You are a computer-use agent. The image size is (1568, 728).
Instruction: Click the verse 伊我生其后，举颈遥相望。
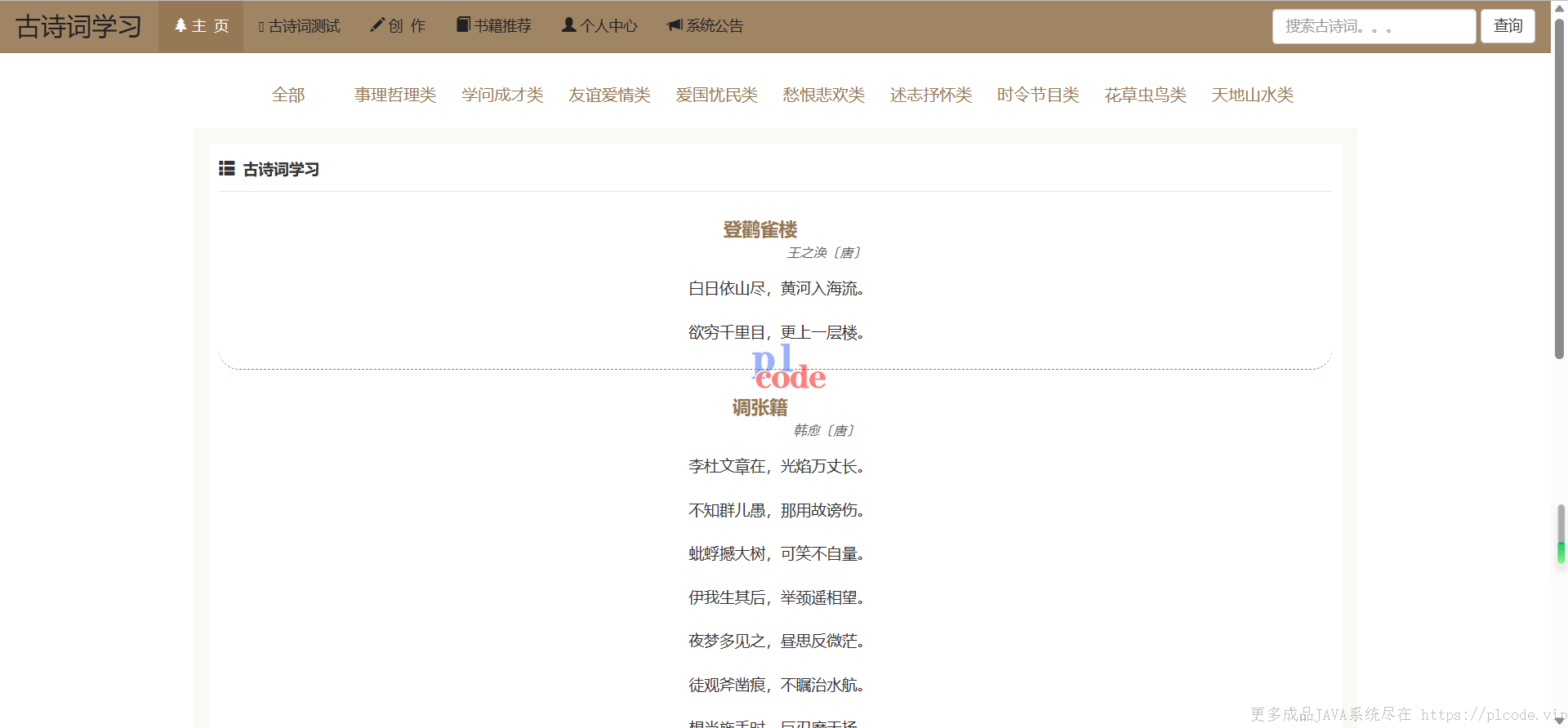[x=776, y=597]
